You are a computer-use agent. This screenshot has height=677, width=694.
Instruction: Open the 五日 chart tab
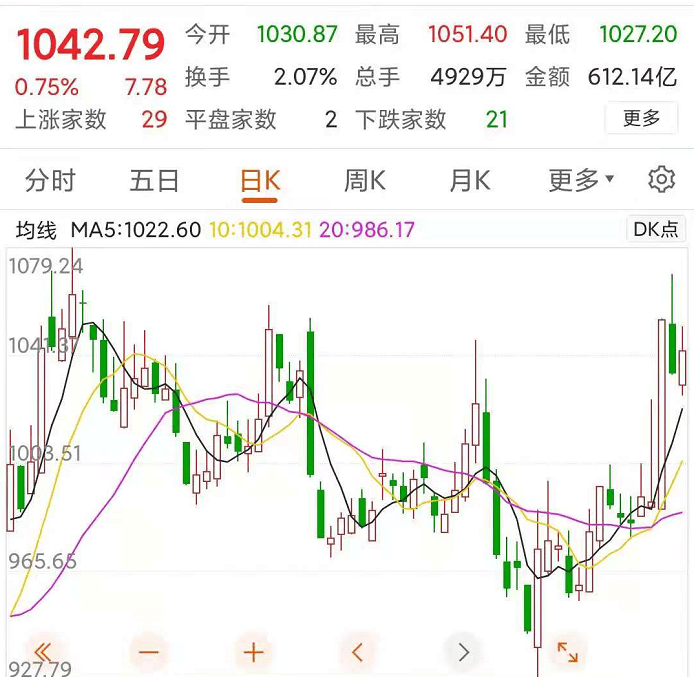click(x=155, y=181)
